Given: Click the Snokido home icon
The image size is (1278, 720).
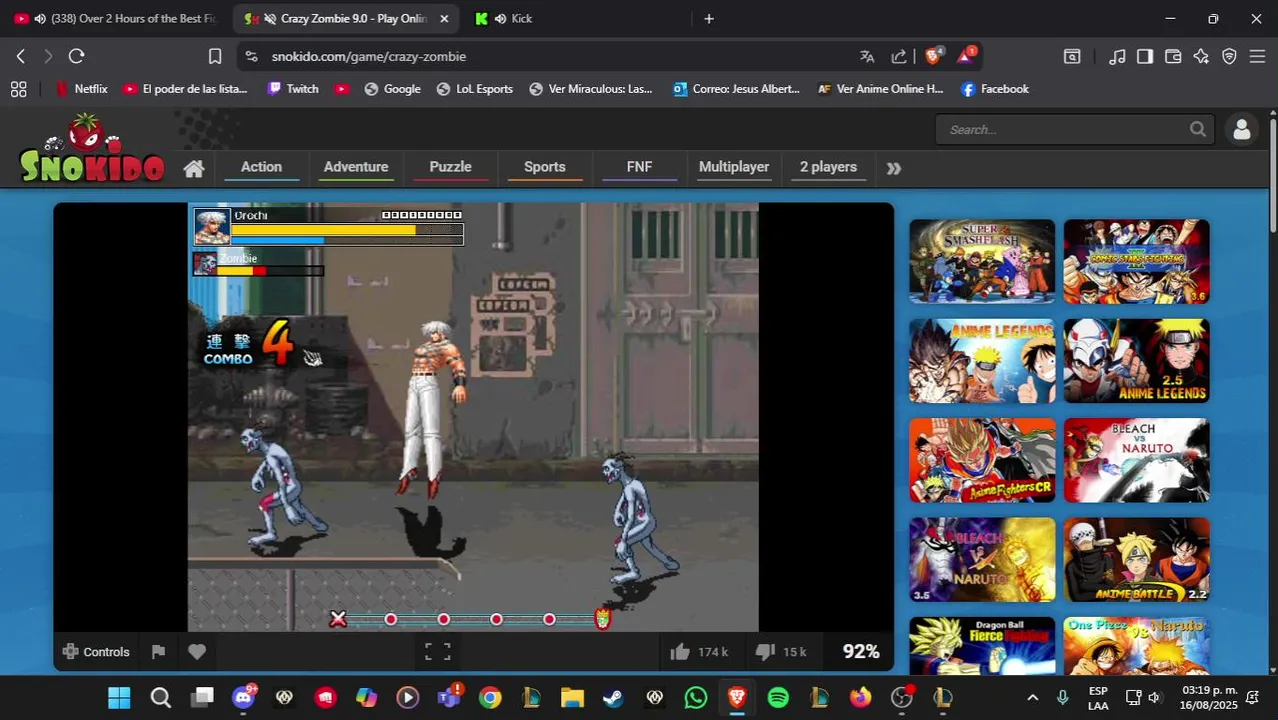Looking at the screenshot, I should (194, 168).
